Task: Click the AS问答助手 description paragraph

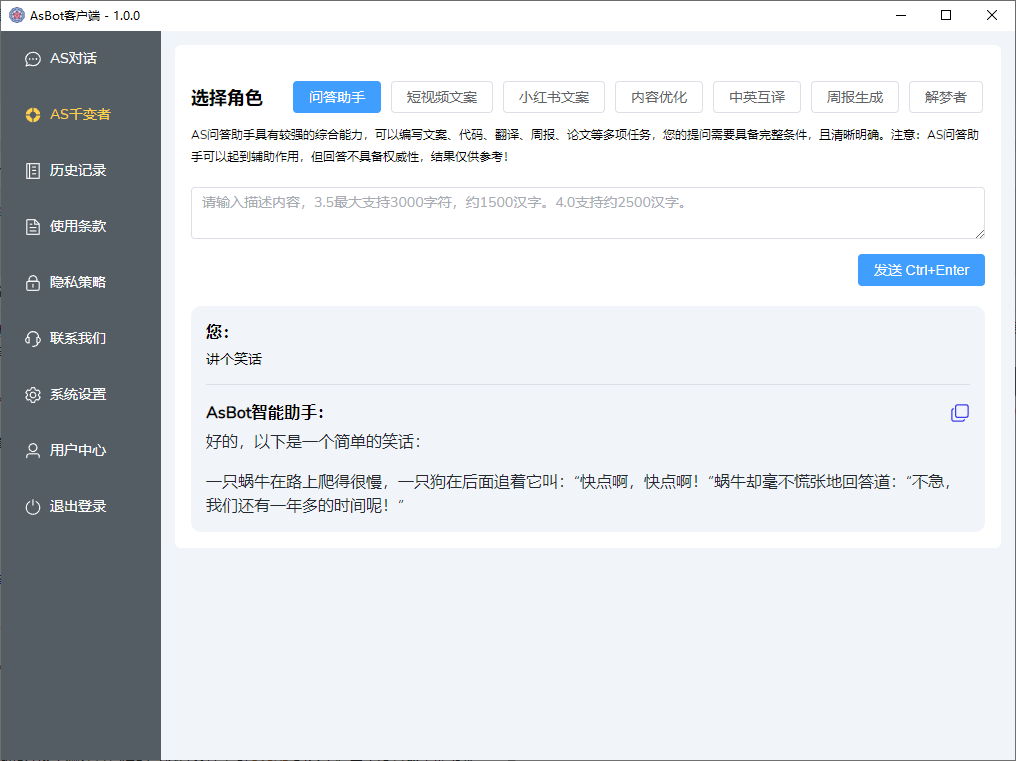Action: pyautogui.click(x=585, y=146)
